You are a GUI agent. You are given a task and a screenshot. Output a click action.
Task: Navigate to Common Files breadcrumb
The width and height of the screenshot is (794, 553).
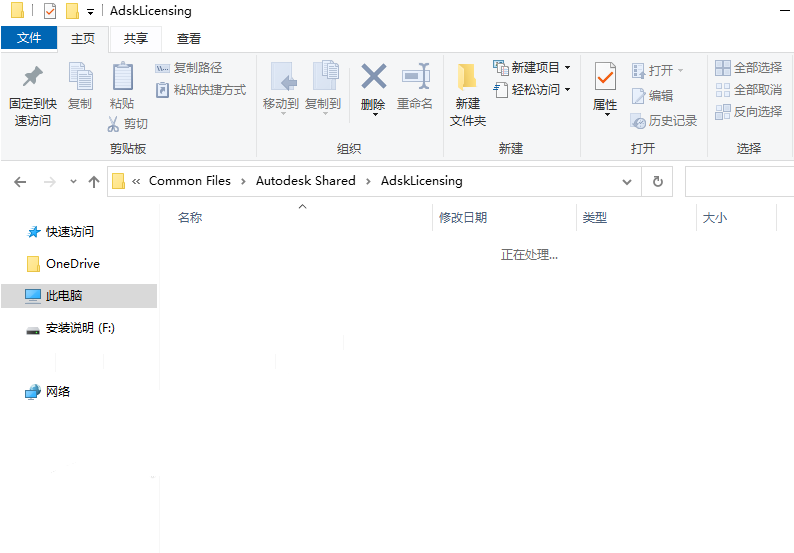coord(190,181)
